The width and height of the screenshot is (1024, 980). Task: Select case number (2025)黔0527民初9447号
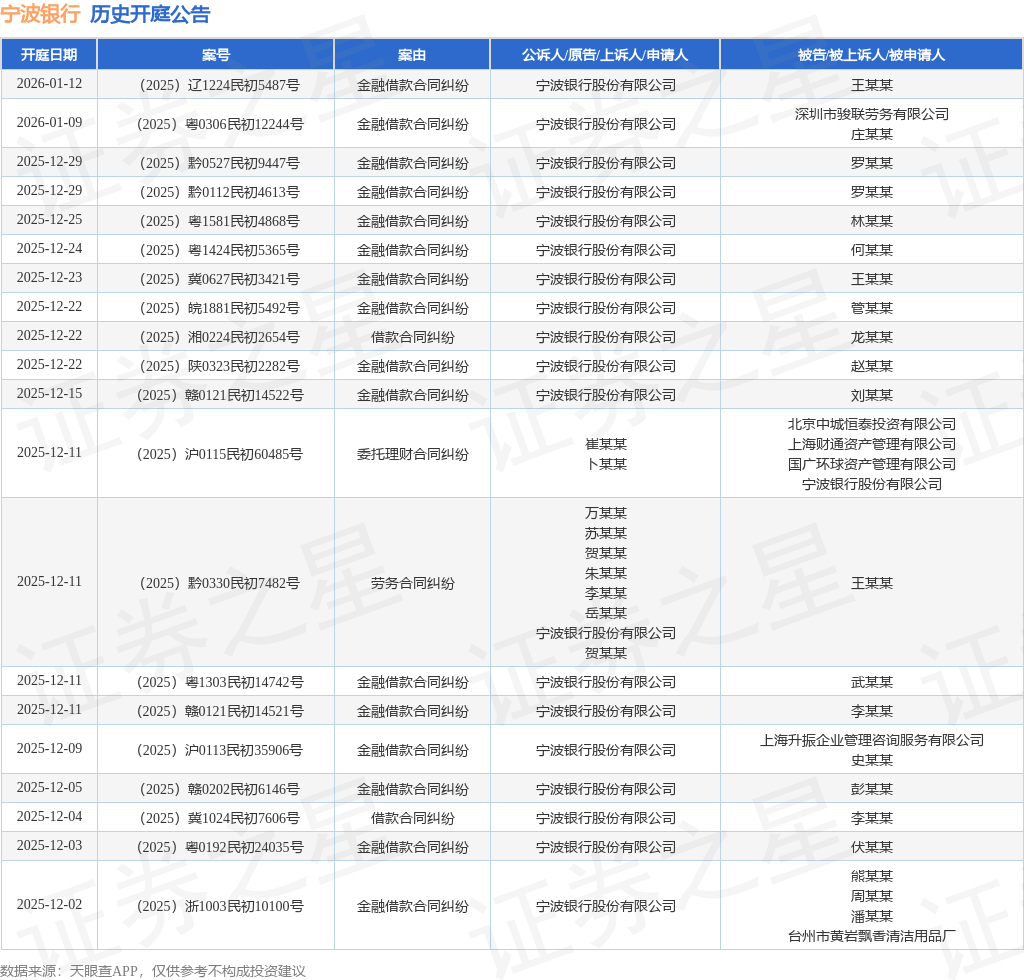219,163
